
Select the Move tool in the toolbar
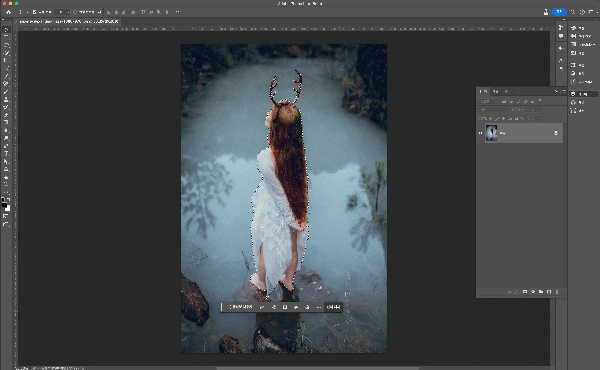tap(6, 29)
